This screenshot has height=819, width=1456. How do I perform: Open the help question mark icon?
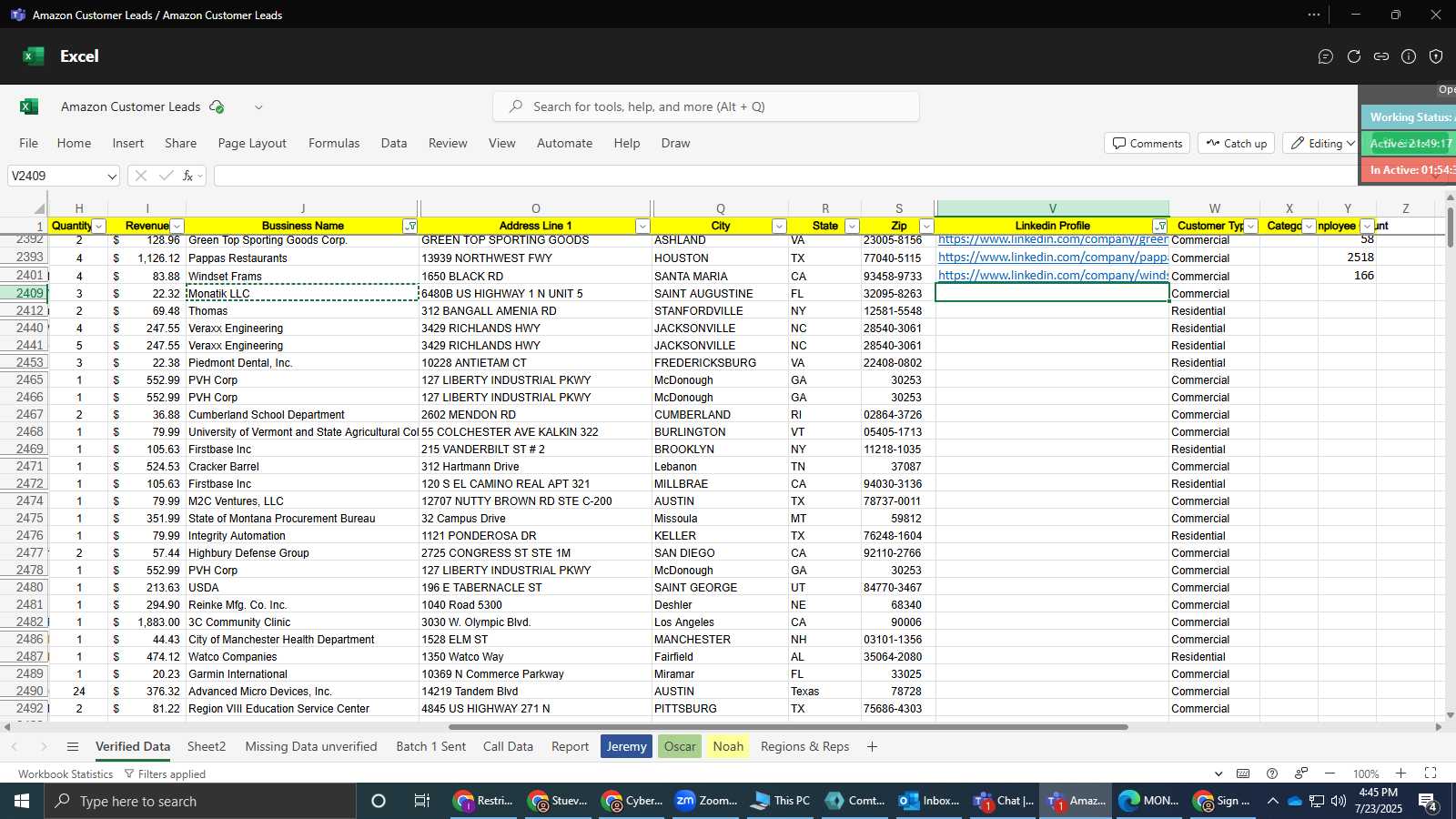pos(1272,773)
